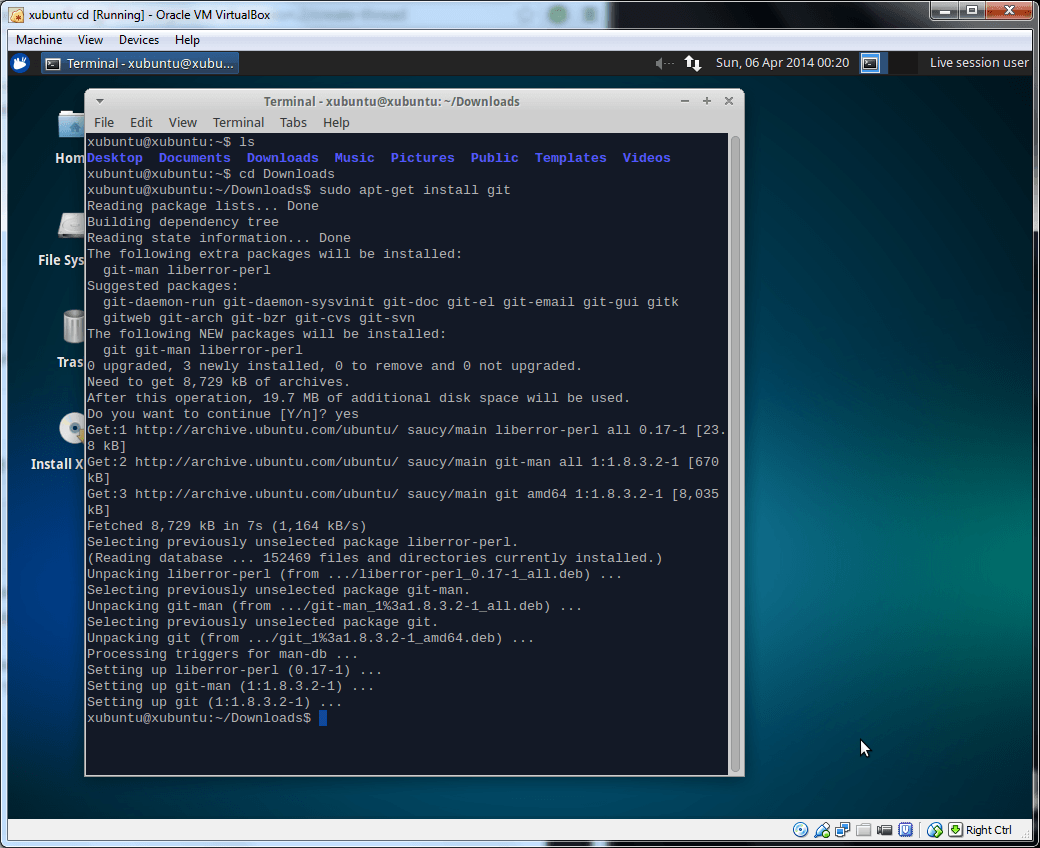This screenshot has width=1040, height=848.
Task: Click the 'sudo apt-get install git' command line
Action: click(x=298, y=190)
